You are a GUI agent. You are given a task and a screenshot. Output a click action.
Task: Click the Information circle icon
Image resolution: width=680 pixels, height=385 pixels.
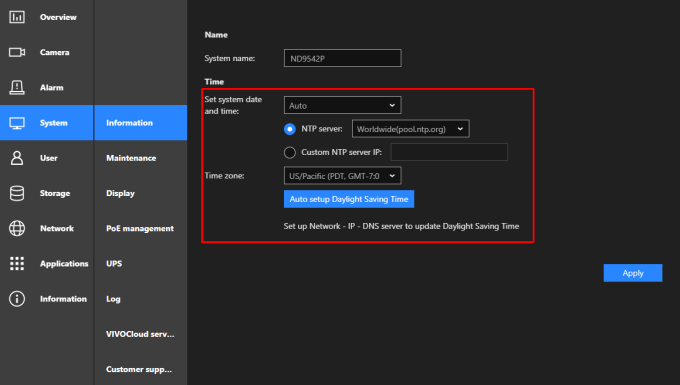click(x=17, y=299)
